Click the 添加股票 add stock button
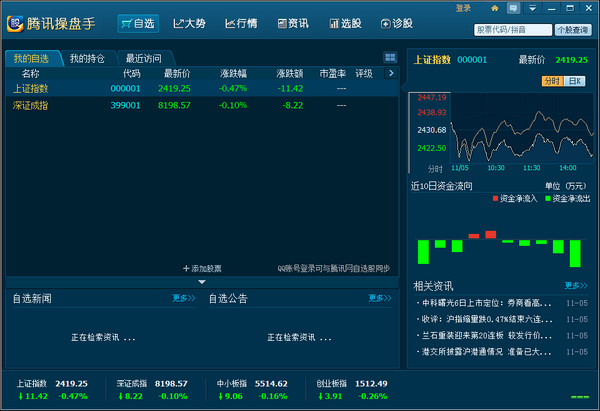This screenshot has width=600, height=411. (202, 269)
